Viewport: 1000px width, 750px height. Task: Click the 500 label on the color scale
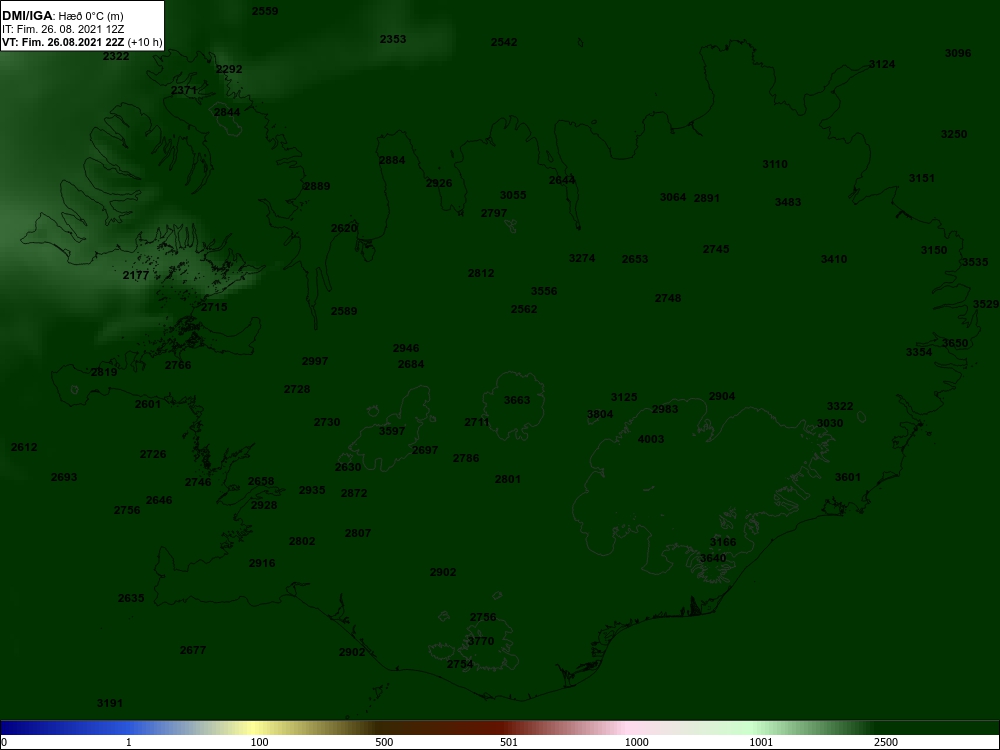click(384, 742)
